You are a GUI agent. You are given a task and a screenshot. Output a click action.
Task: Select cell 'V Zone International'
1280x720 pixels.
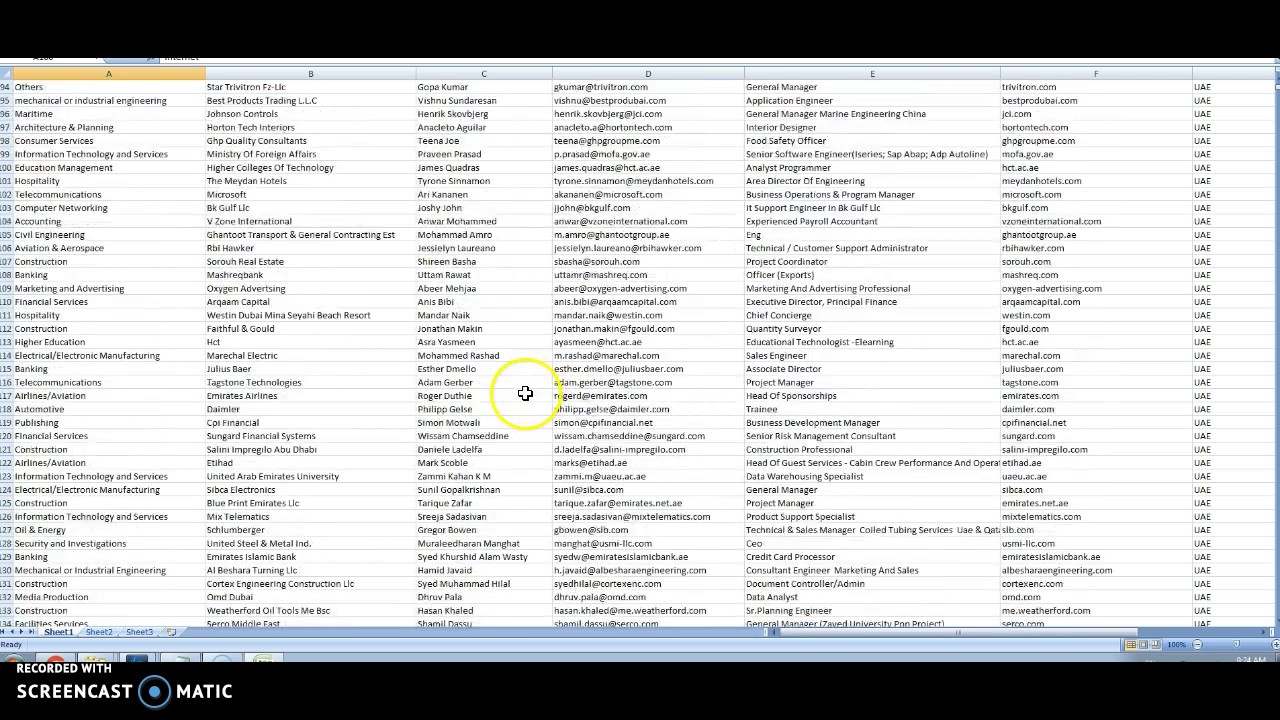[x=249, y=222]
